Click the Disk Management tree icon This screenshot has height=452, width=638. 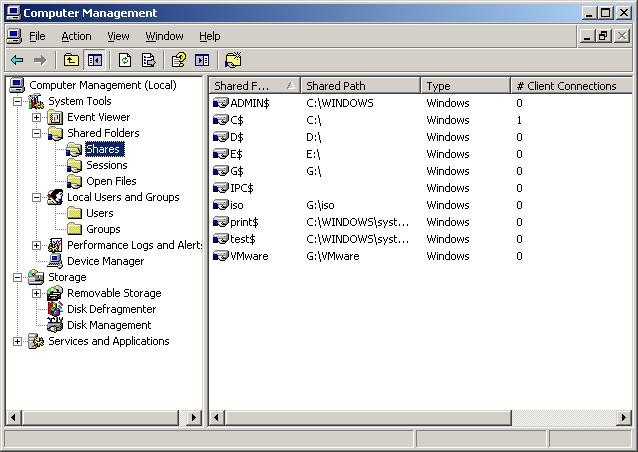click(55, 325)
